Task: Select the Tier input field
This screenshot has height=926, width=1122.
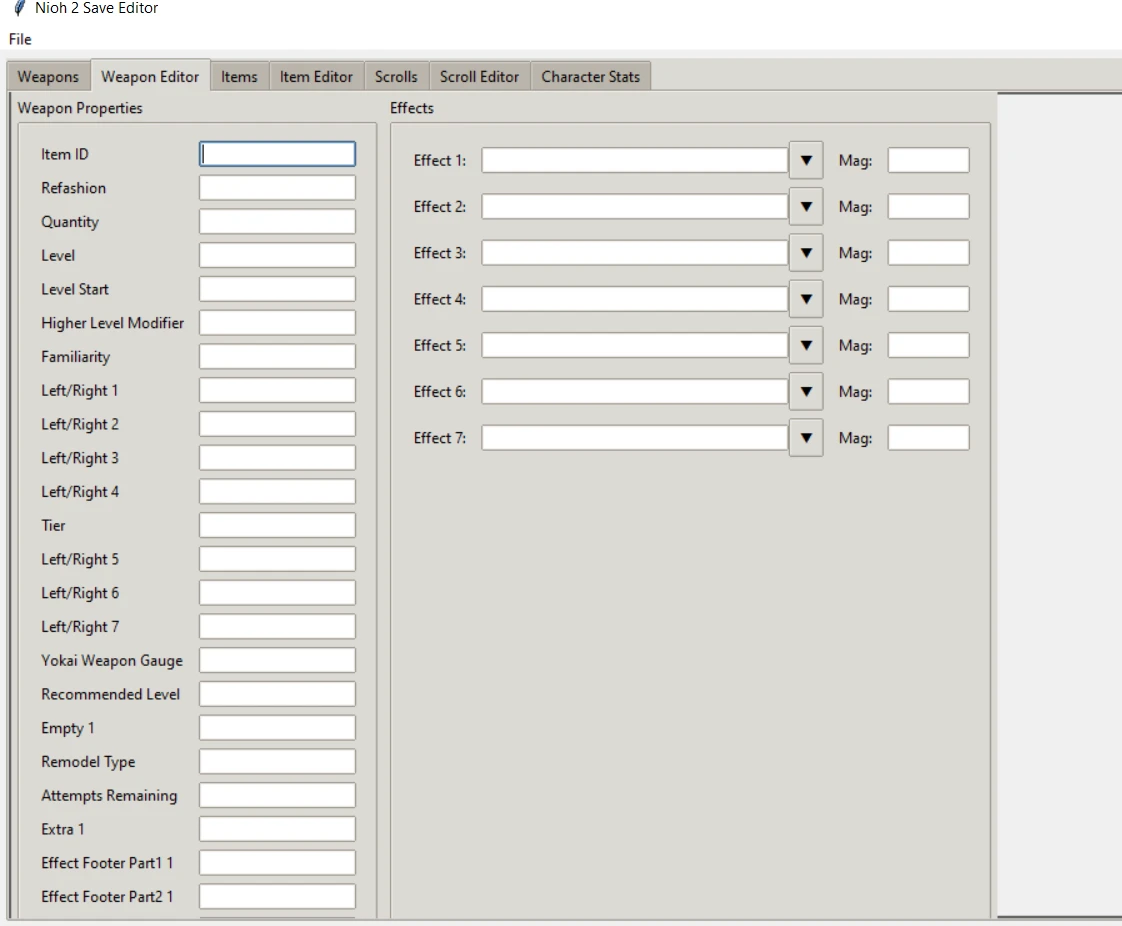Action: point(277,525)
